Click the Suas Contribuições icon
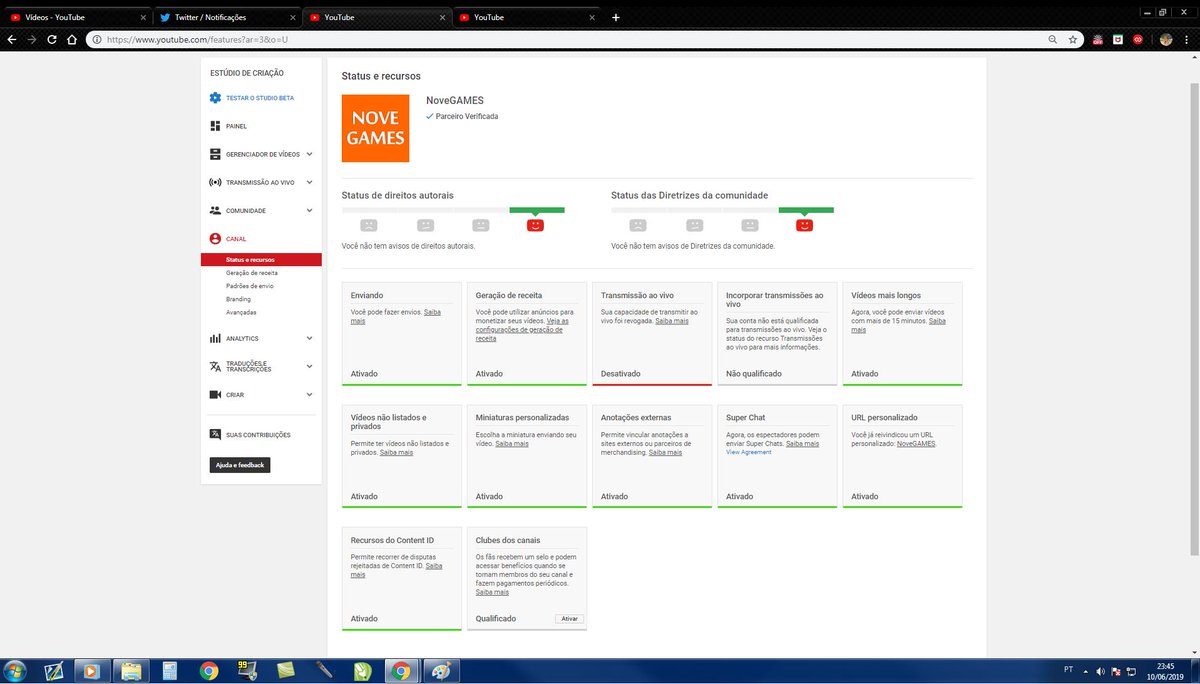 215,435
